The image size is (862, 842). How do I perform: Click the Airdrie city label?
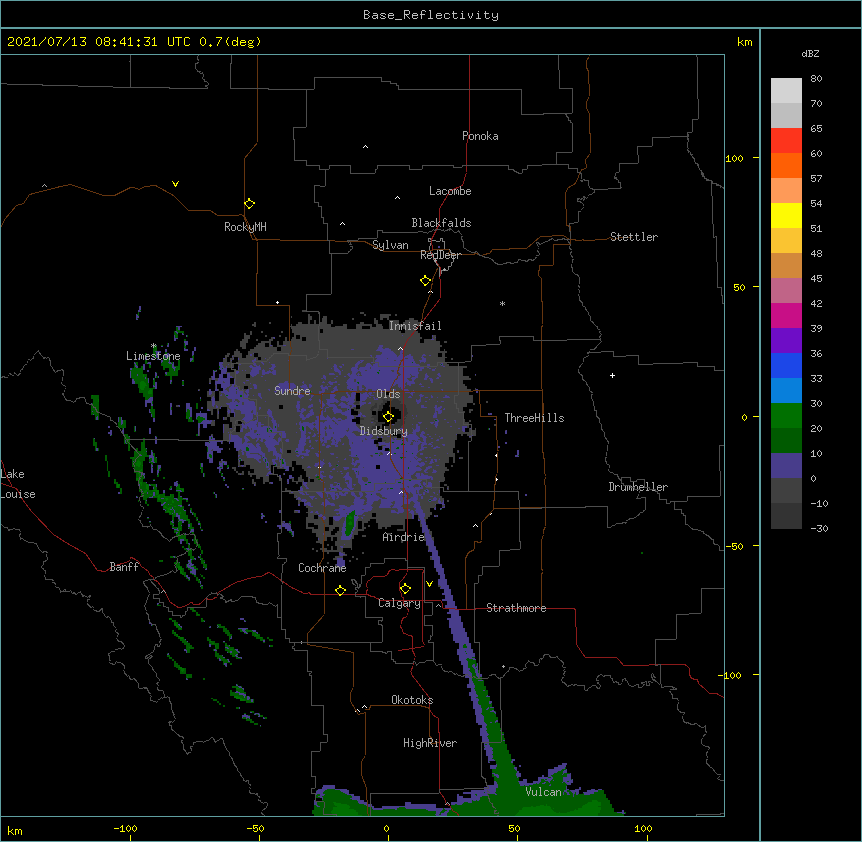click(x=404, y=537)
